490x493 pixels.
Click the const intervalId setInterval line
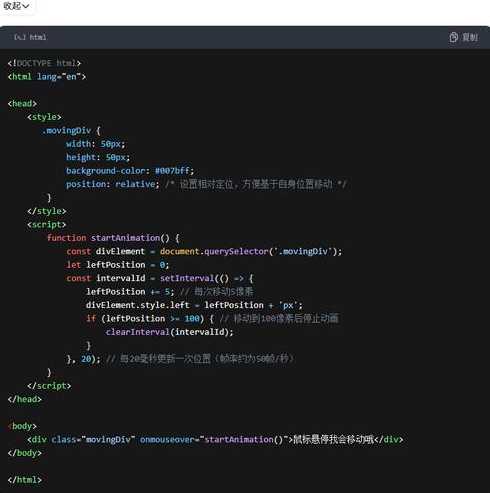[160, 278]
